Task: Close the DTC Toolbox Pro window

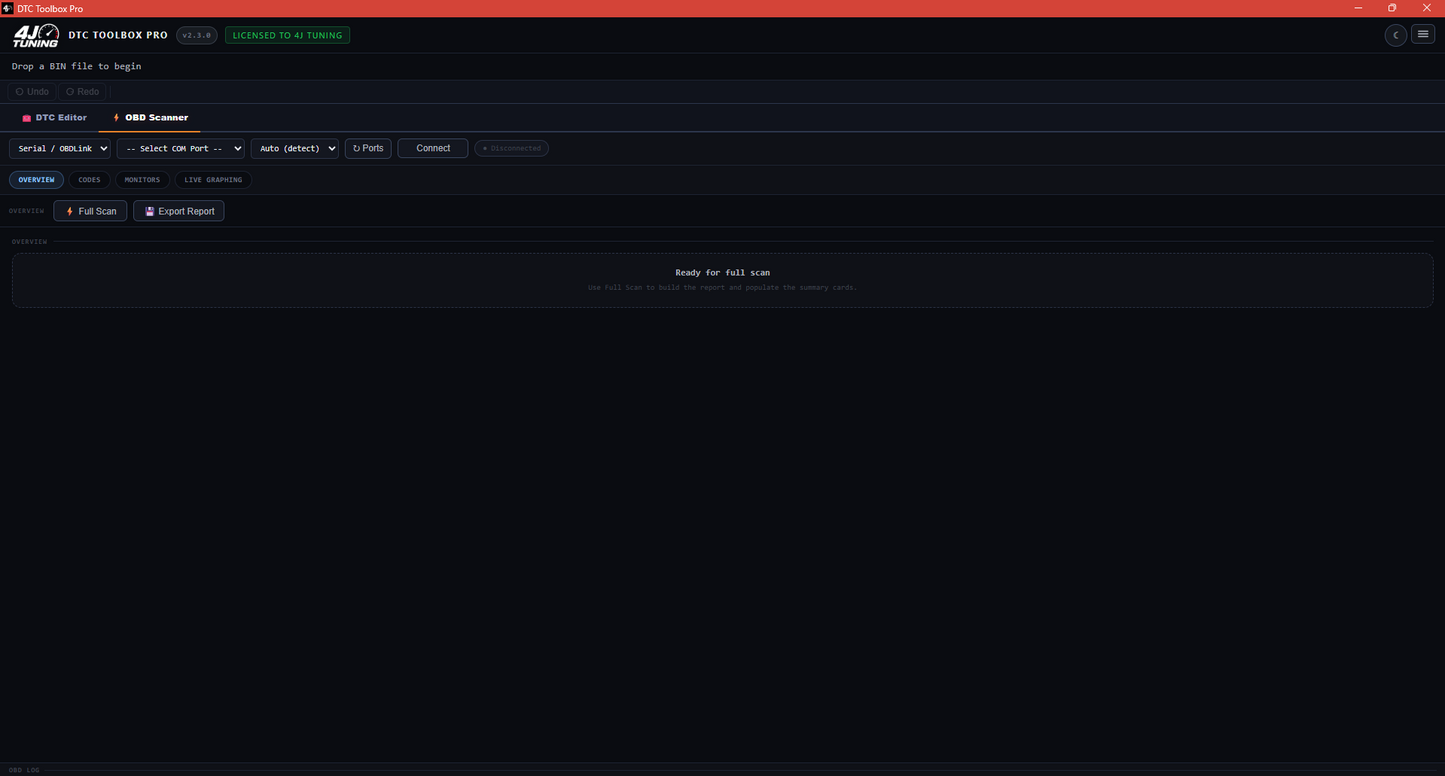Action: (1427, 8)
